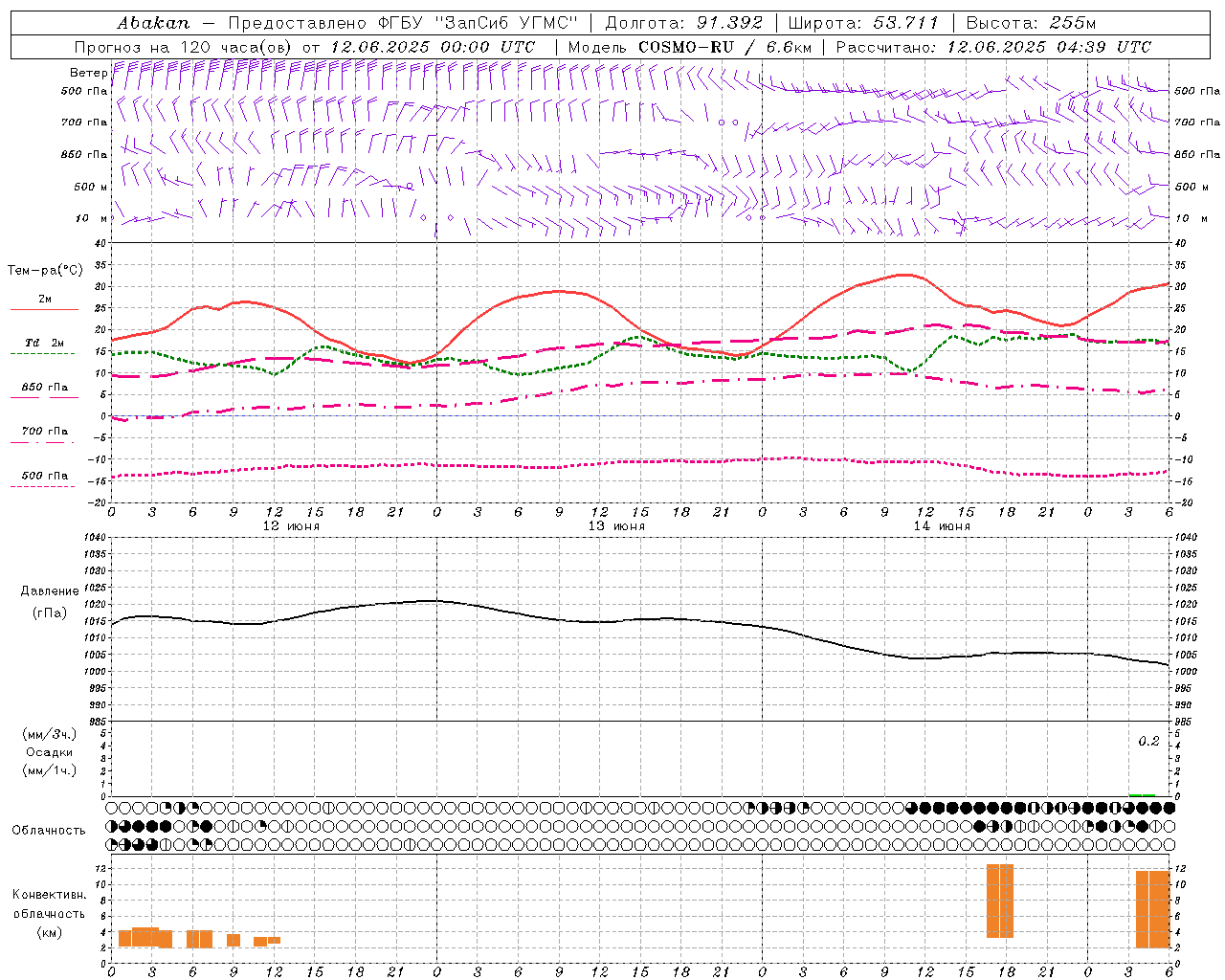Click the '850 гПа' entry in temperature legend
The height and width of the screenshot is (980, 1225).
pos(44,388)
